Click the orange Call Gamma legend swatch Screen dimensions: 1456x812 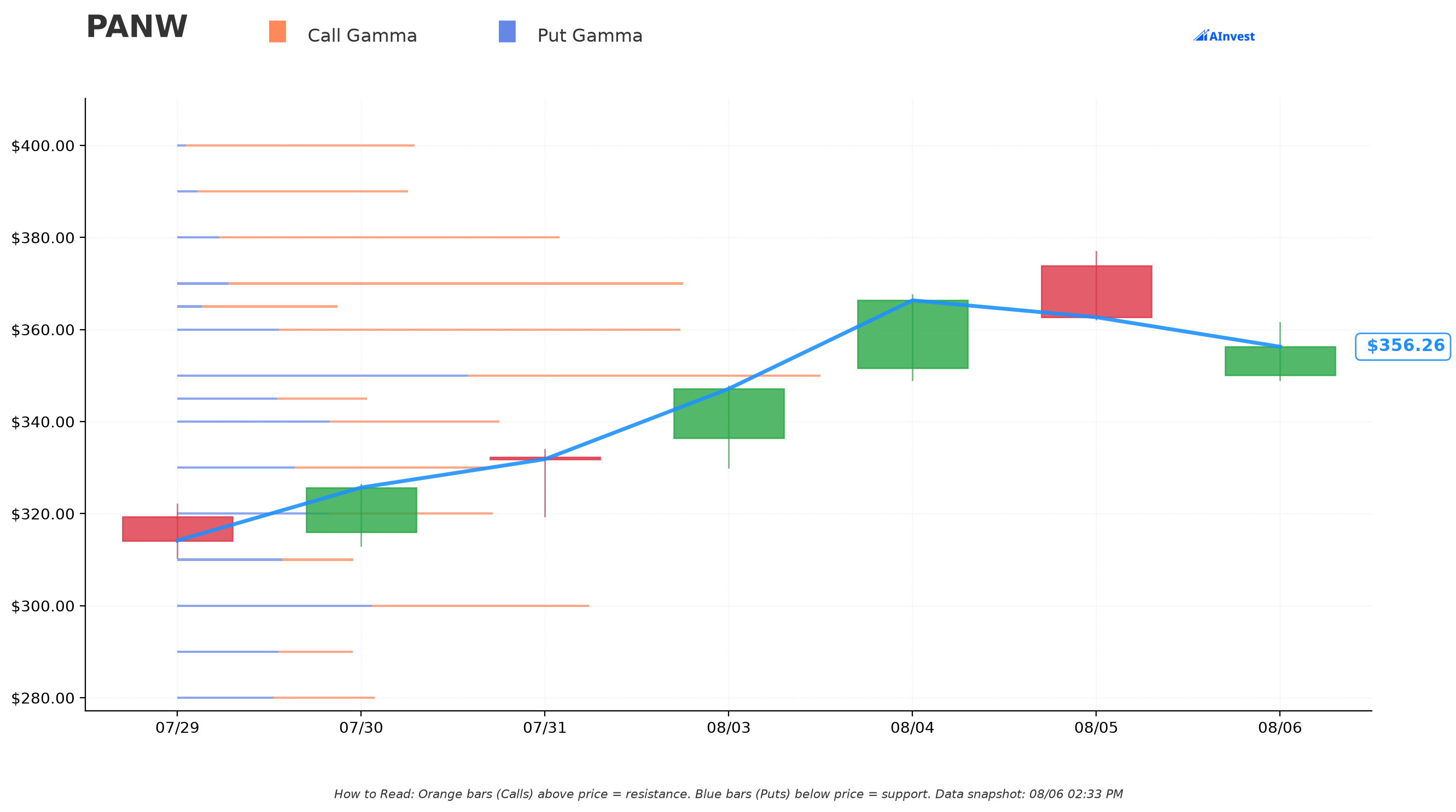(277, 32)
